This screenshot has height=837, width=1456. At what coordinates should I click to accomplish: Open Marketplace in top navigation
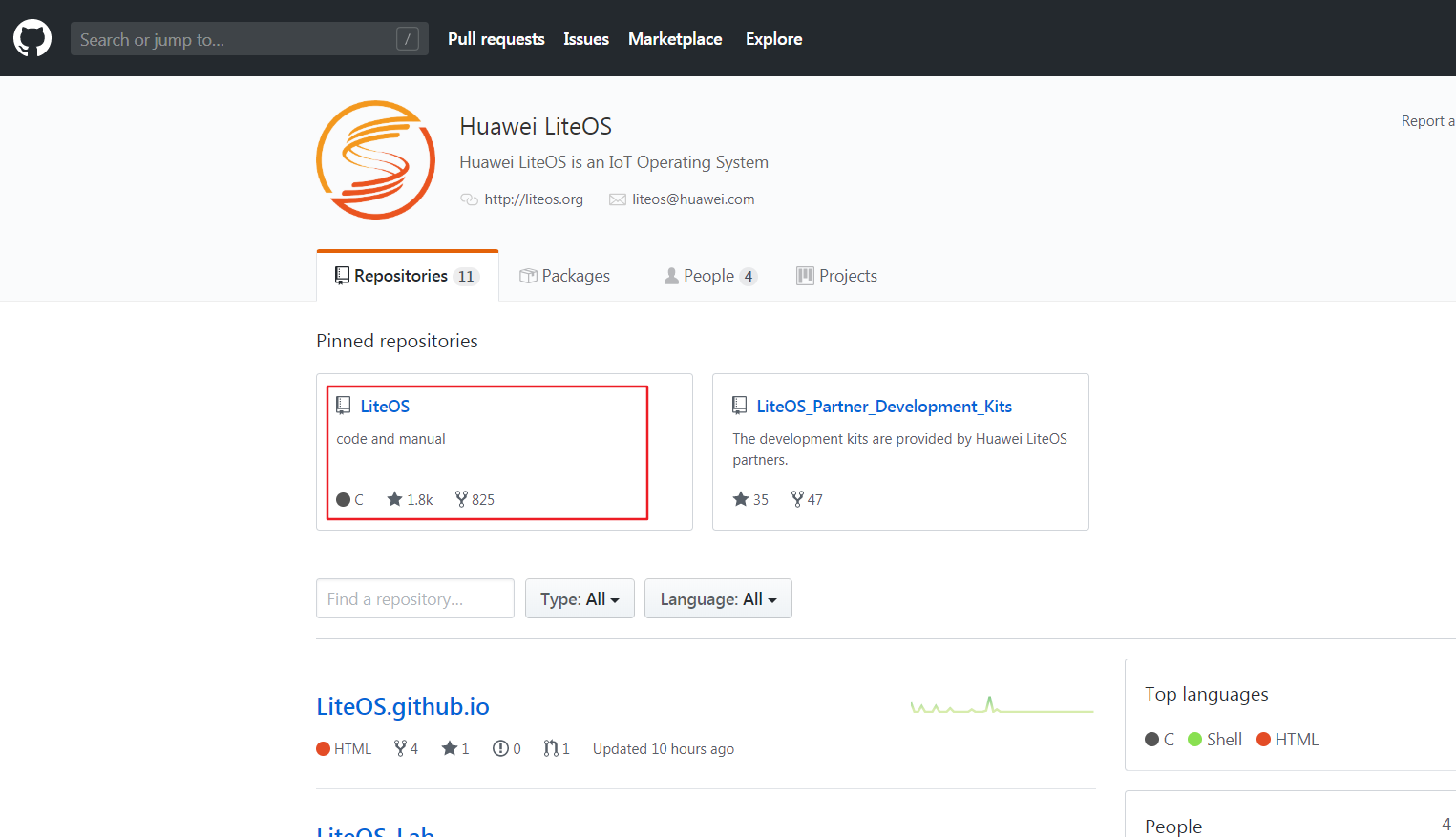(675, 39)
